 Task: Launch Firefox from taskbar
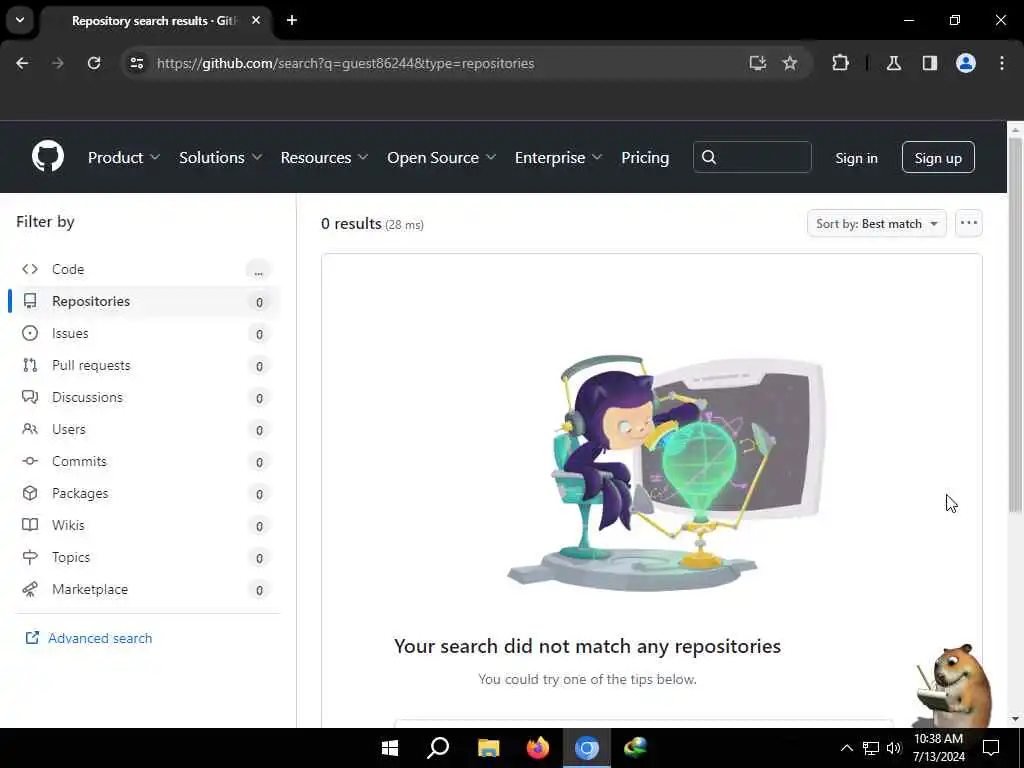537,748
